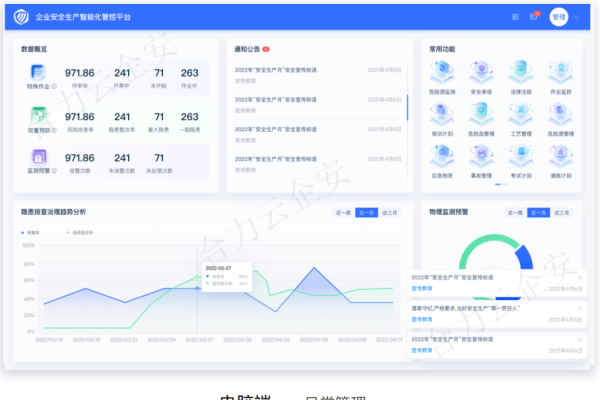Click the info icon beside 特殊作业
Screen dimensions: 600x400
point(54,87)
